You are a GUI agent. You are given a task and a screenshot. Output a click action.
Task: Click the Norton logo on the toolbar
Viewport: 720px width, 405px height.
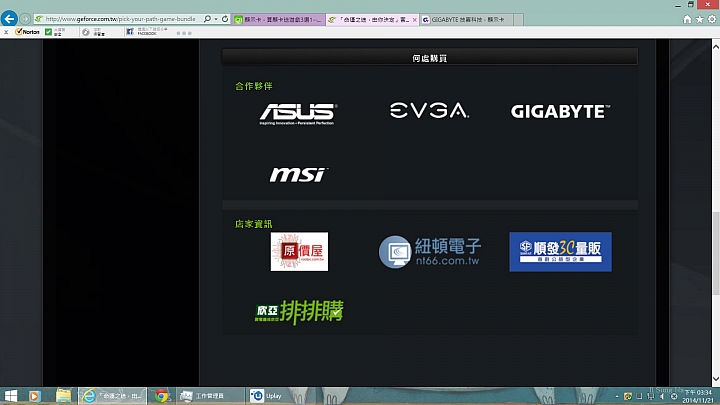pos(28,32)
